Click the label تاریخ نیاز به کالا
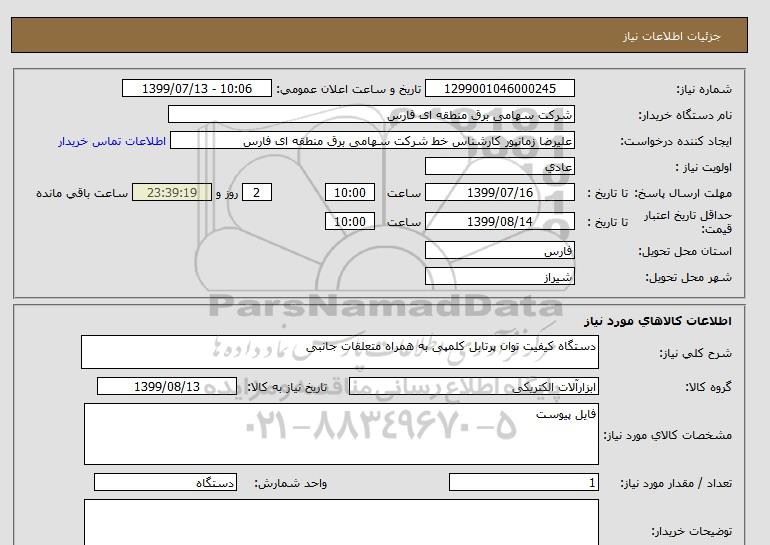Screen dimensions: 770x545 287,387
